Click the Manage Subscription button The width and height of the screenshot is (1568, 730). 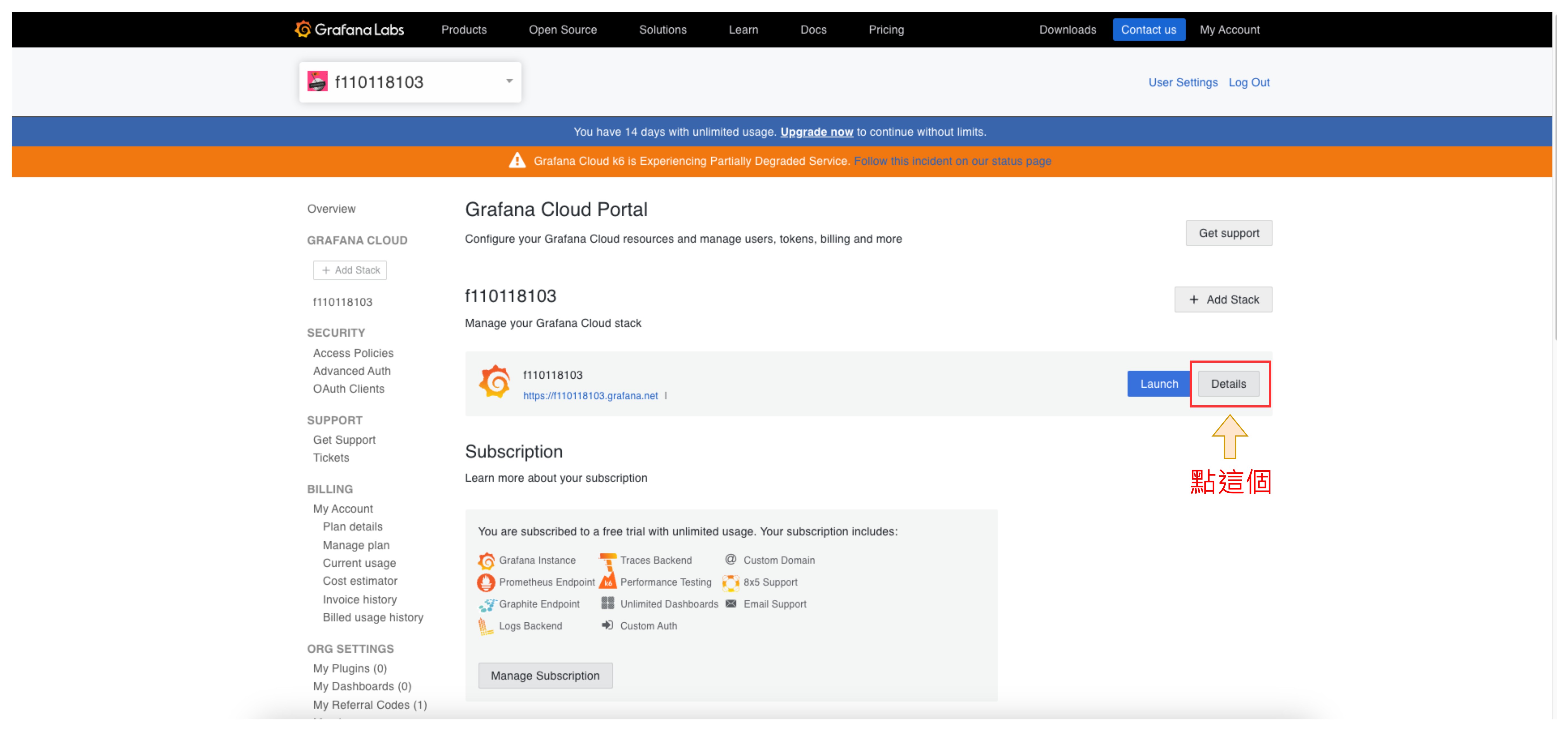(545, 676)
